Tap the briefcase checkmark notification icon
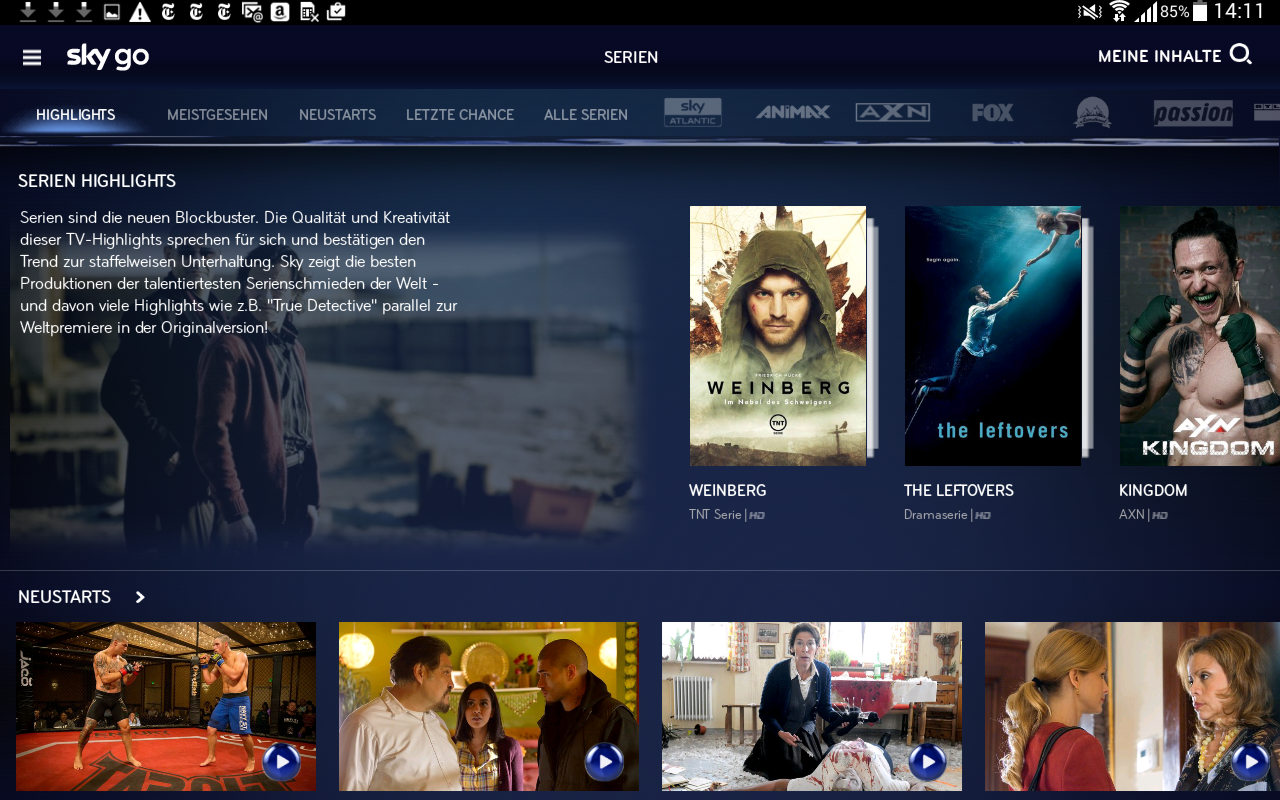Image resolution: width=1280 pixels, height=800 pixels. pos(336,12)
